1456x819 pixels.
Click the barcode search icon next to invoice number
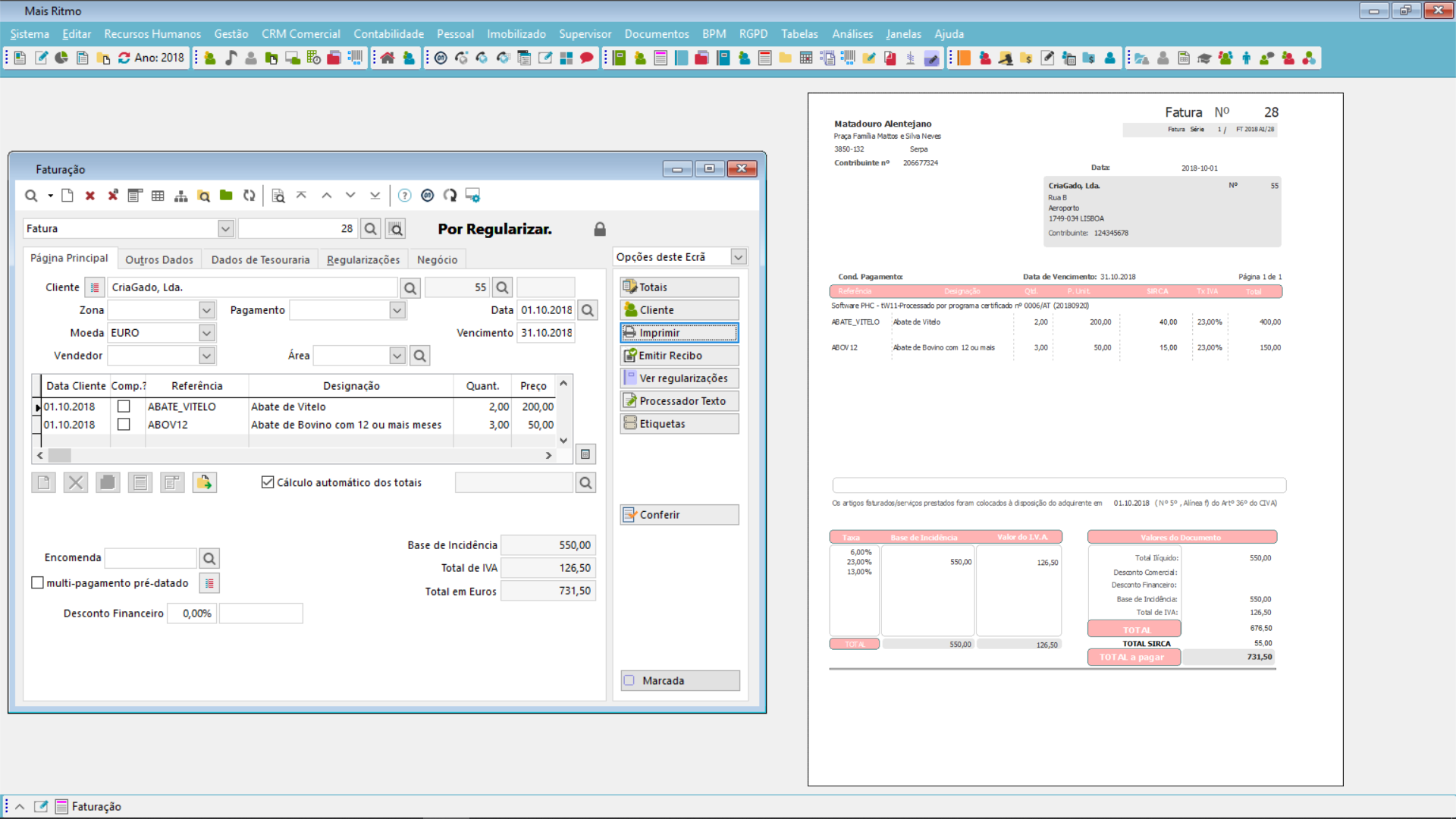click(x=395, y=228)
